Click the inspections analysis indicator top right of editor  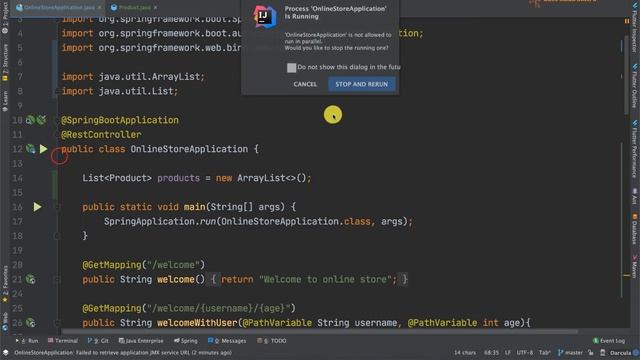pyautogui.click(x=627, y=21)
